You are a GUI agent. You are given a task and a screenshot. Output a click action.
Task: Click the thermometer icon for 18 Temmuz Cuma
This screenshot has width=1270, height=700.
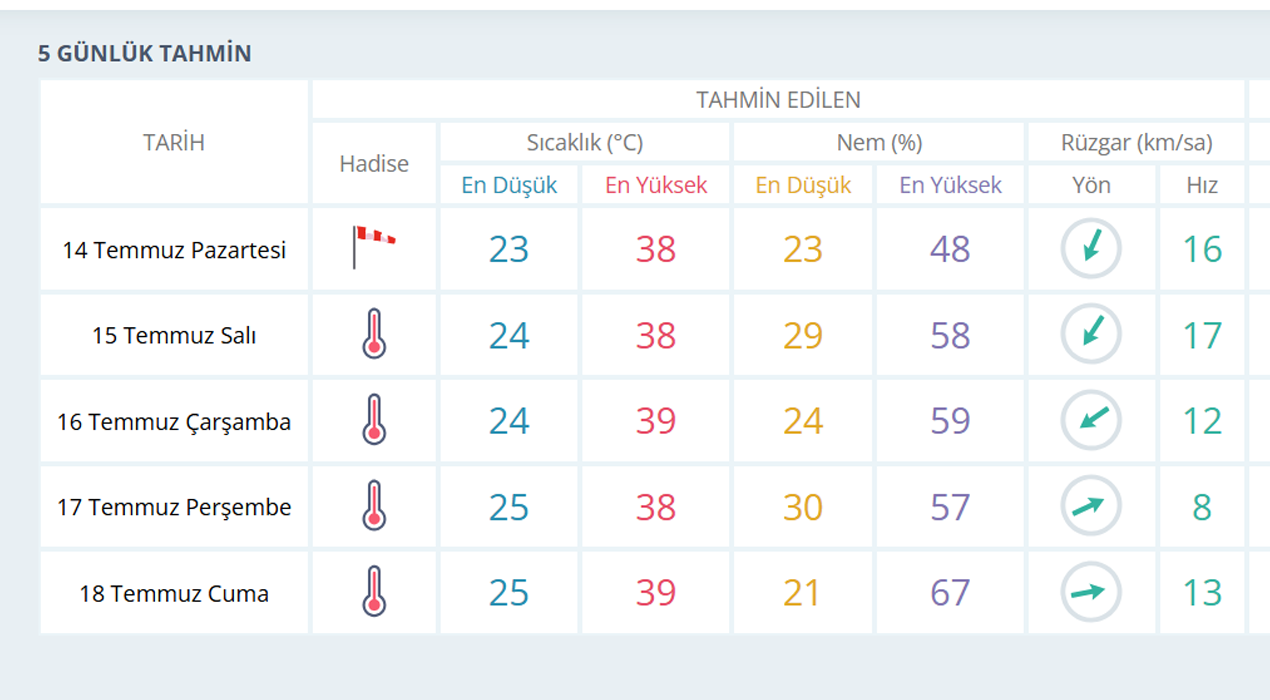click(374, 592)
